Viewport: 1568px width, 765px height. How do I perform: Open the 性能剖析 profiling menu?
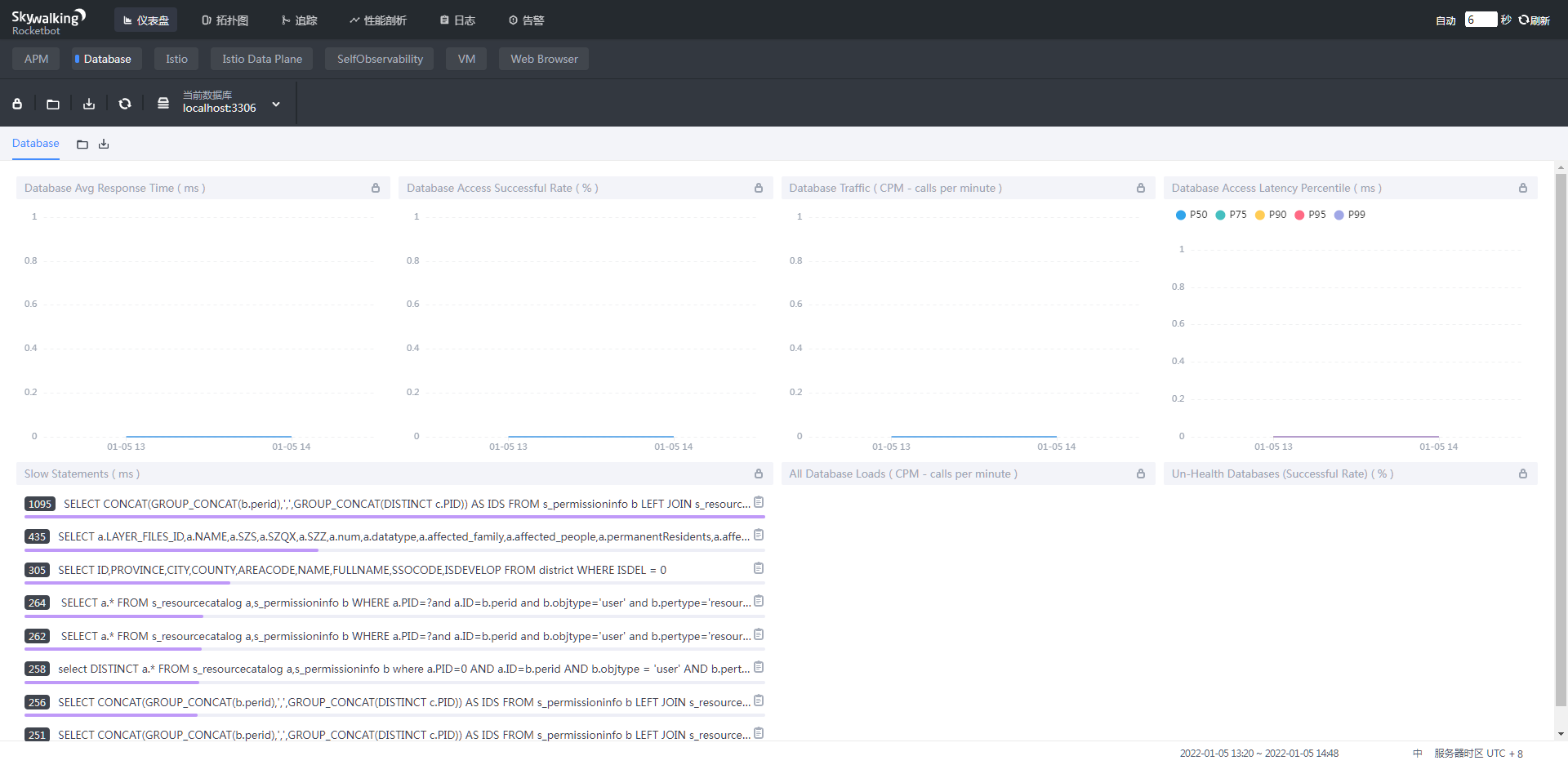(x=377, y=20)
